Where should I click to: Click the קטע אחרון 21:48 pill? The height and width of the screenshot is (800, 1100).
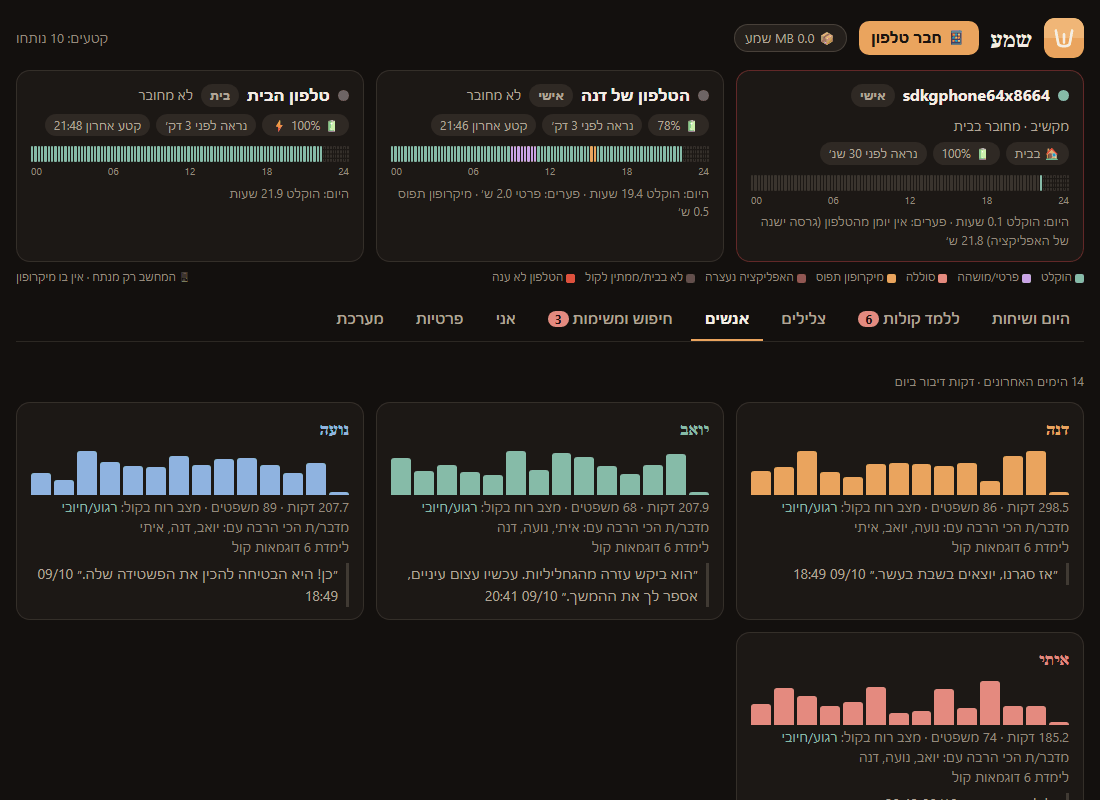98,126
